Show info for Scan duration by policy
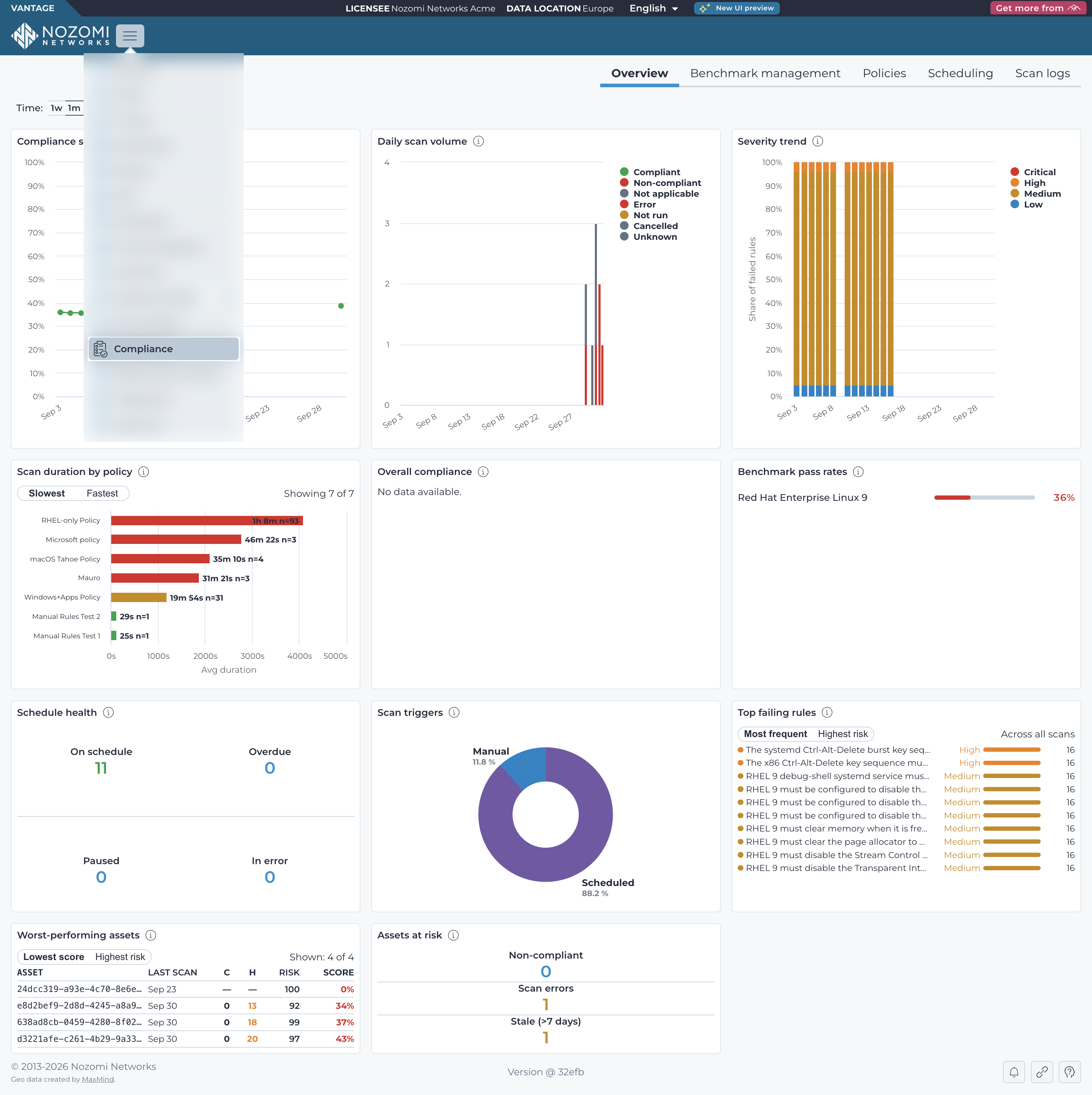This screenshot has height=1095, width=1092. click(x=144, y=471)
